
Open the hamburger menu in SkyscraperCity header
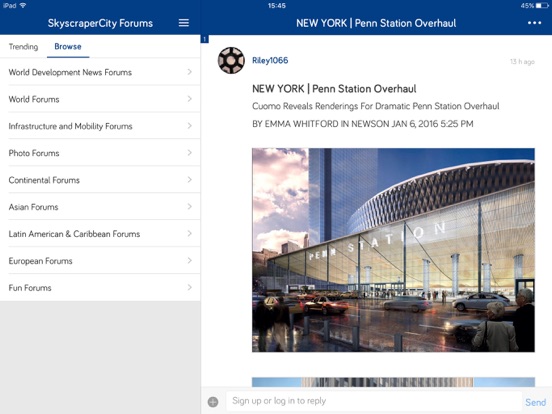coord(184,23)
